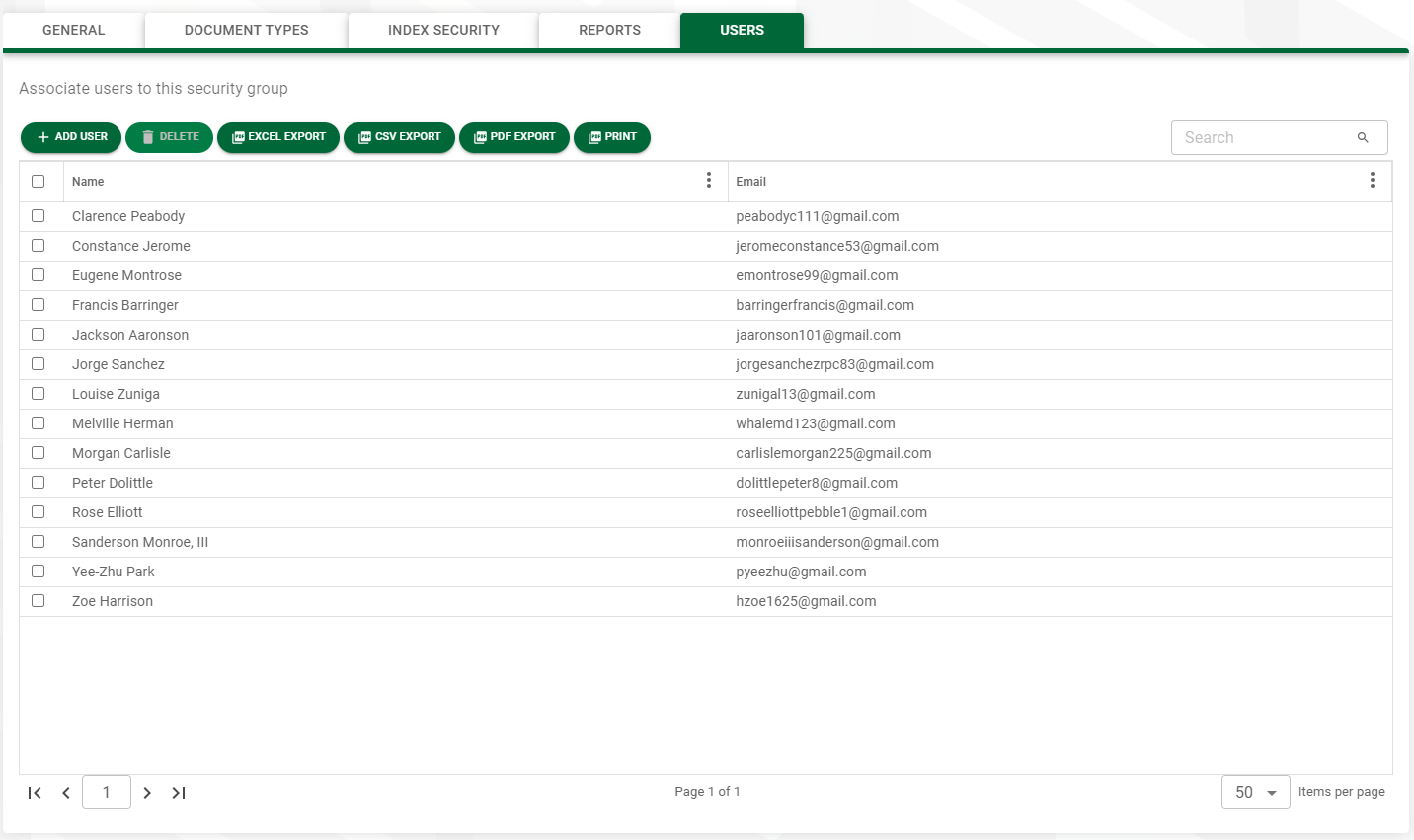Go to the last page
1414x840 pixels.
[179, 793]
